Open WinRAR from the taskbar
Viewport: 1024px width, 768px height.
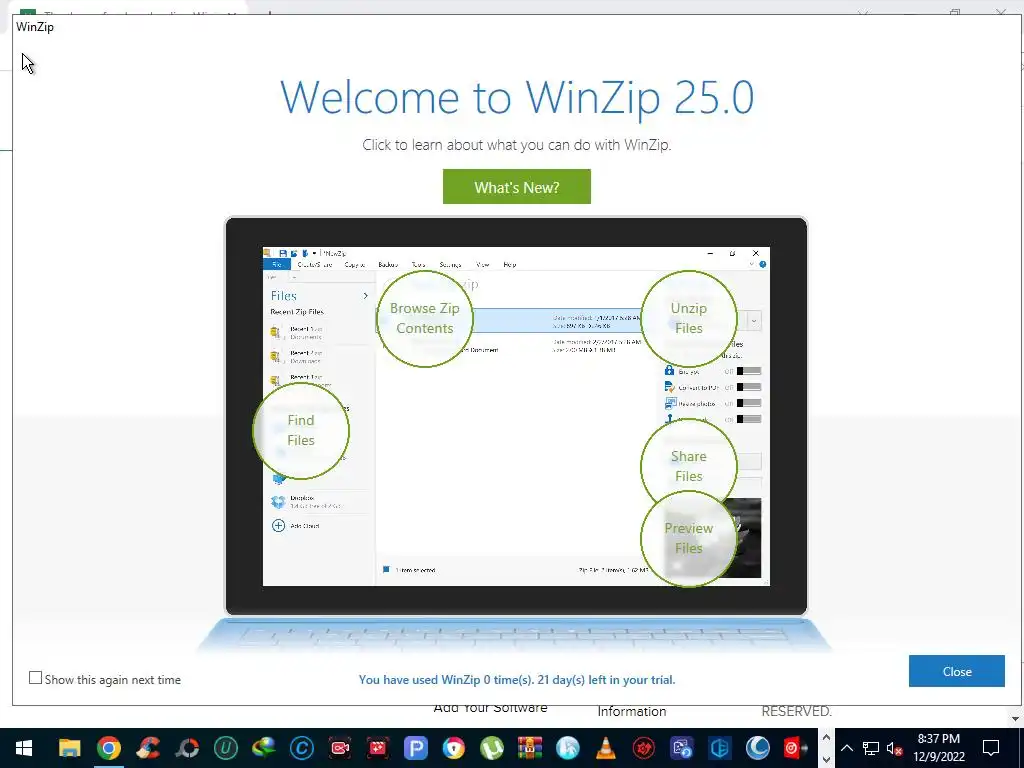(530, 748)
